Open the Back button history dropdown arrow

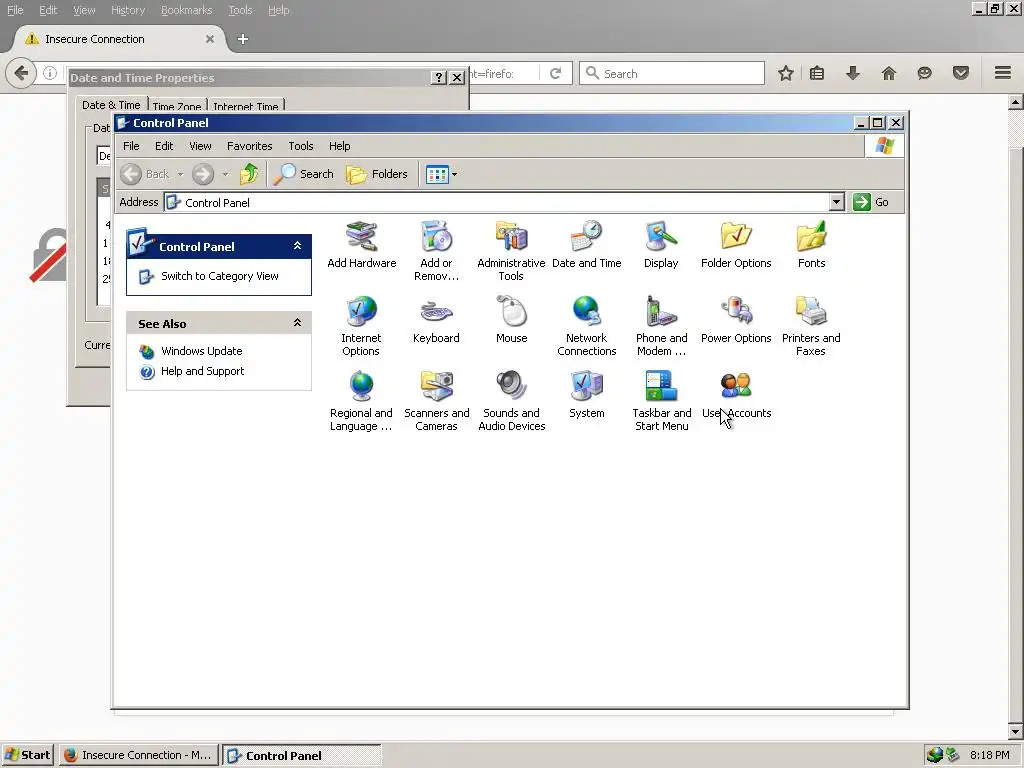pos(180,174)
